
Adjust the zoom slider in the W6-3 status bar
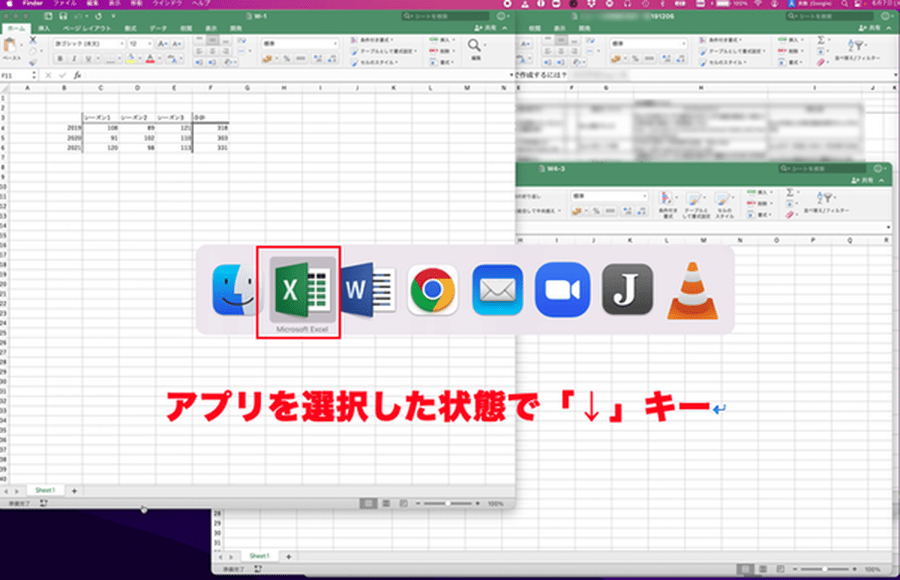[825, 569]
